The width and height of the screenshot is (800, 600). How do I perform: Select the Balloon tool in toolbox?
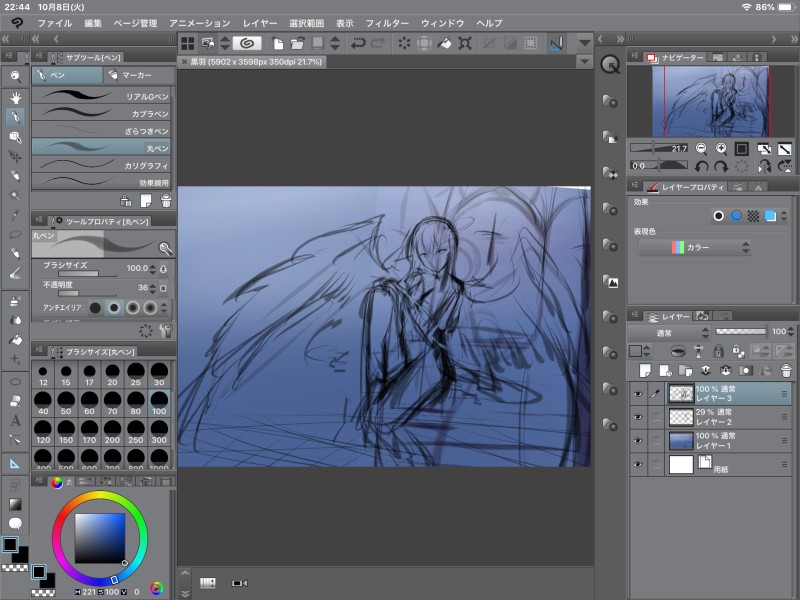click(15, 523)
